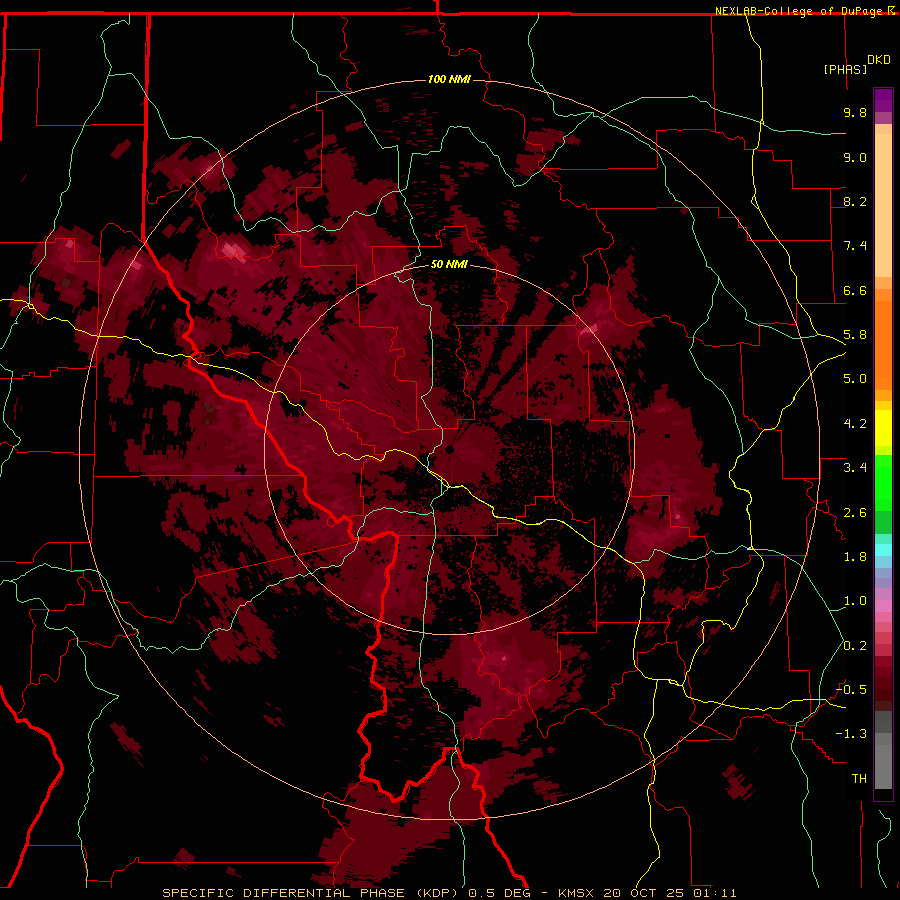The image size is (900, 900).
Task: Click the 8.2 scale value
Action: point(855,201)
